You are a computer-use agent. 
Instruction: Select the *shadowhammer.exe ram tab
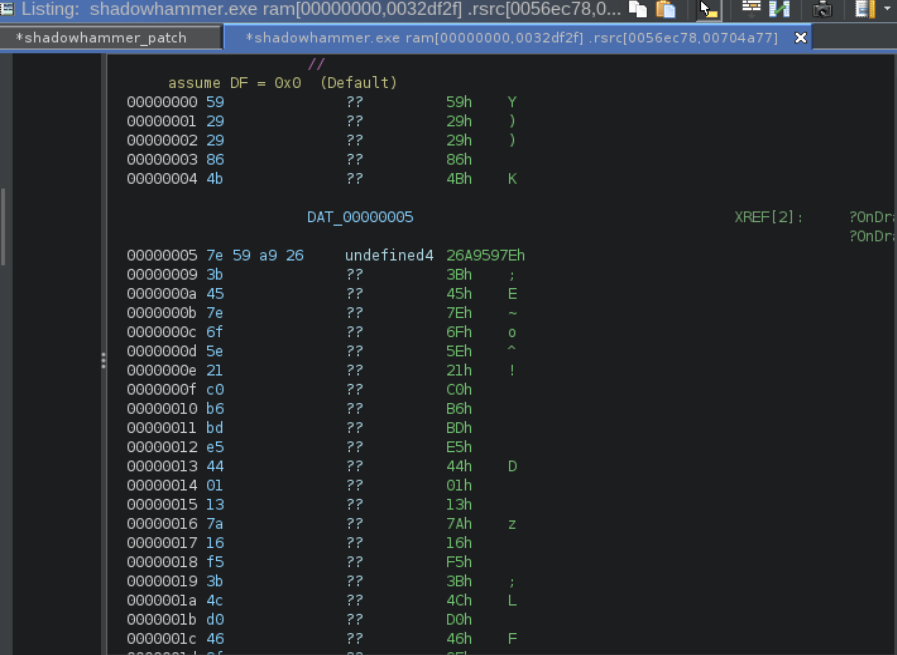pyautogui.click(x=511, y=38)
